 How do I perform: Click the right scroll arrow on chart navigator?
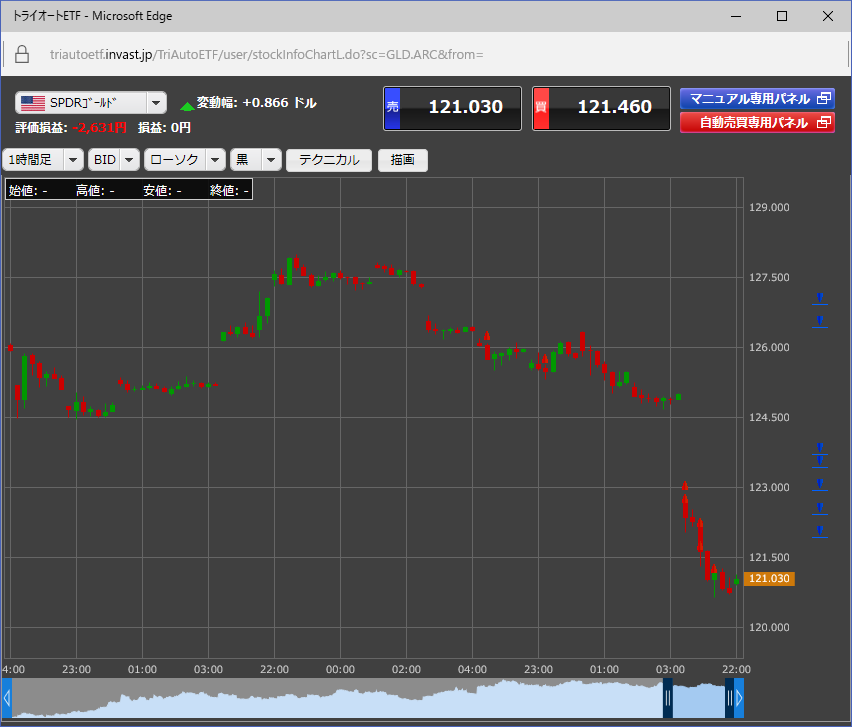click(739, 698)
